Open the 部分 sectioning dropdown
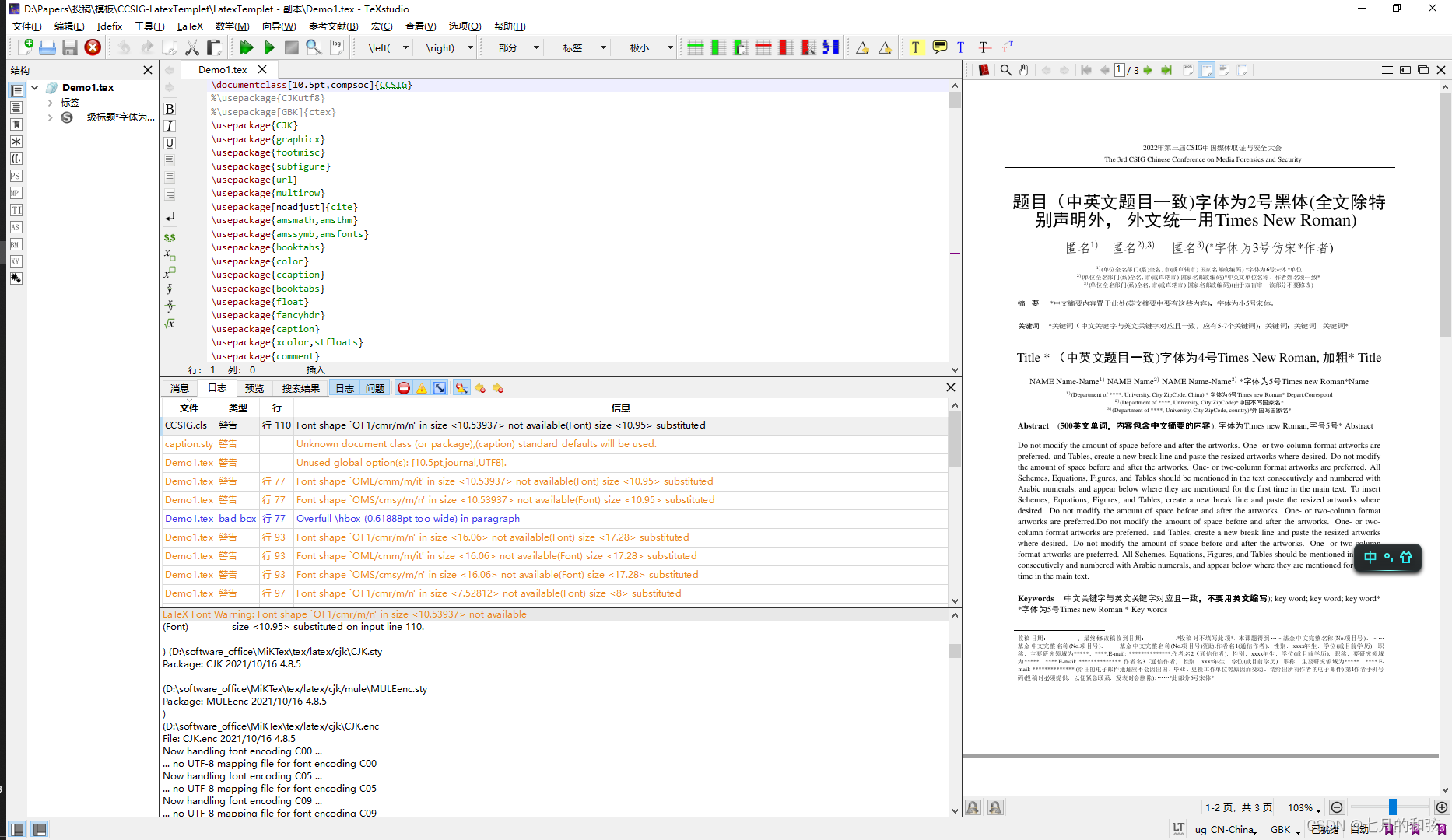This screenshot has height=840, width=1452. [x=535, y=47]
